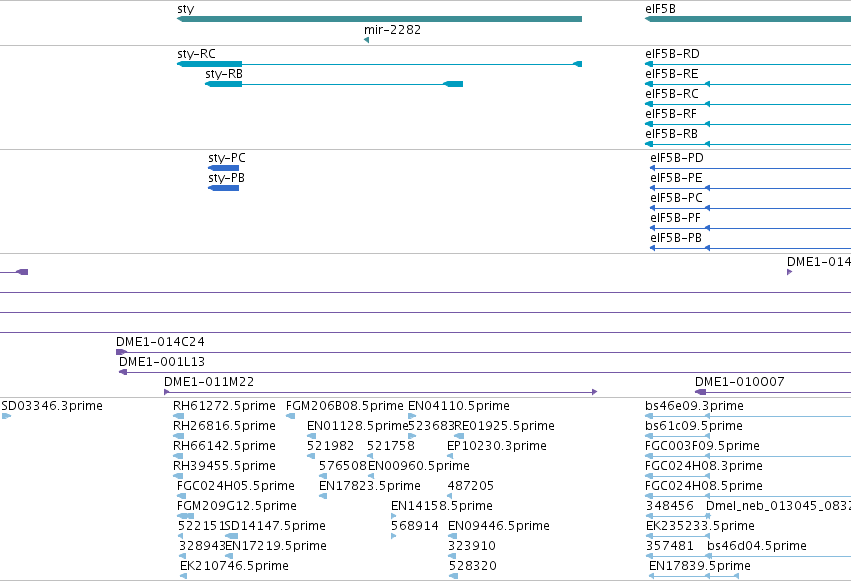Select the sty-PC protein bar
Viewport: 851px width, 581px height.
point(224,168)
